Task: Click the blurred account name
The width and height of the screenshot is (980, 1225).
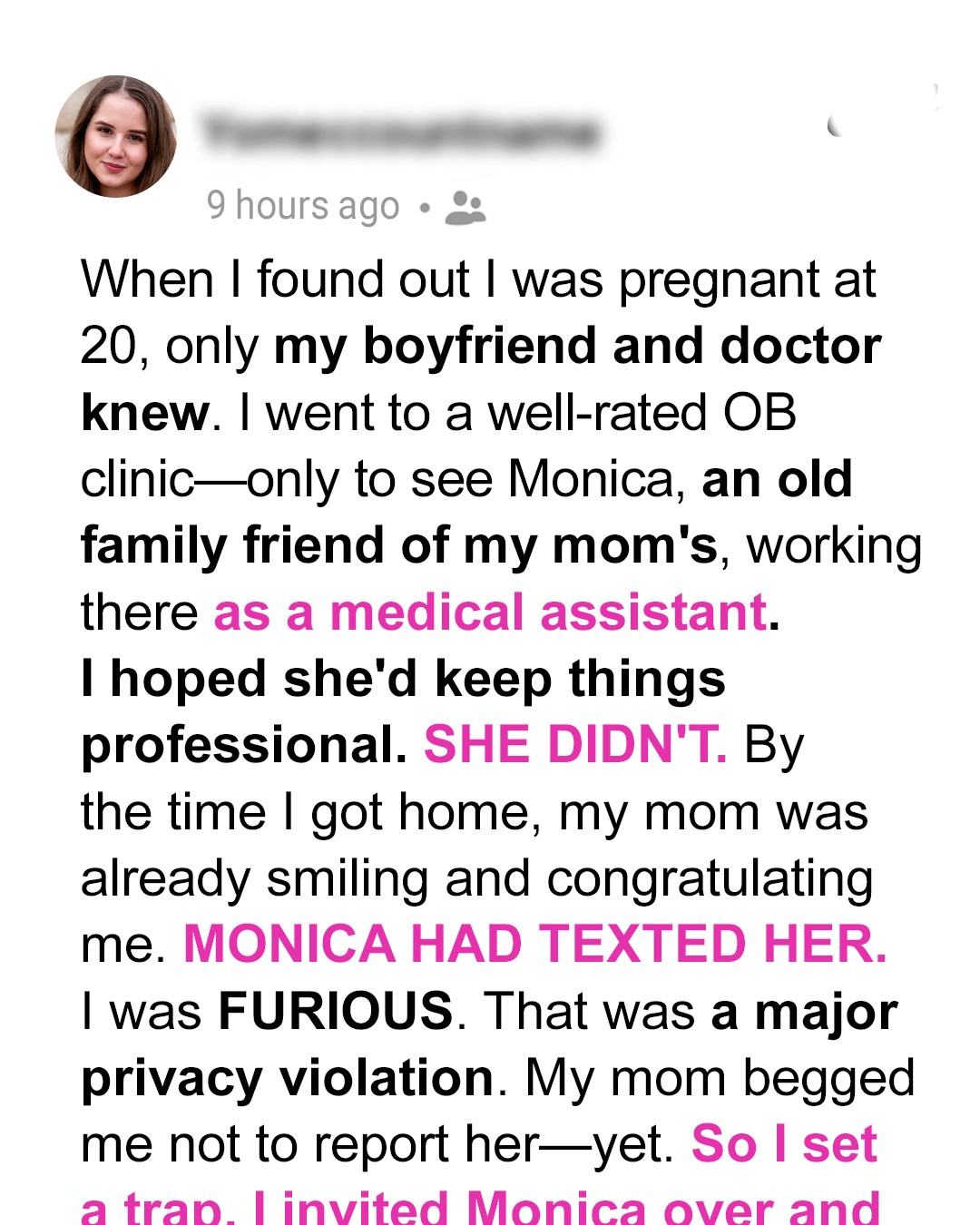Action: 401,133
